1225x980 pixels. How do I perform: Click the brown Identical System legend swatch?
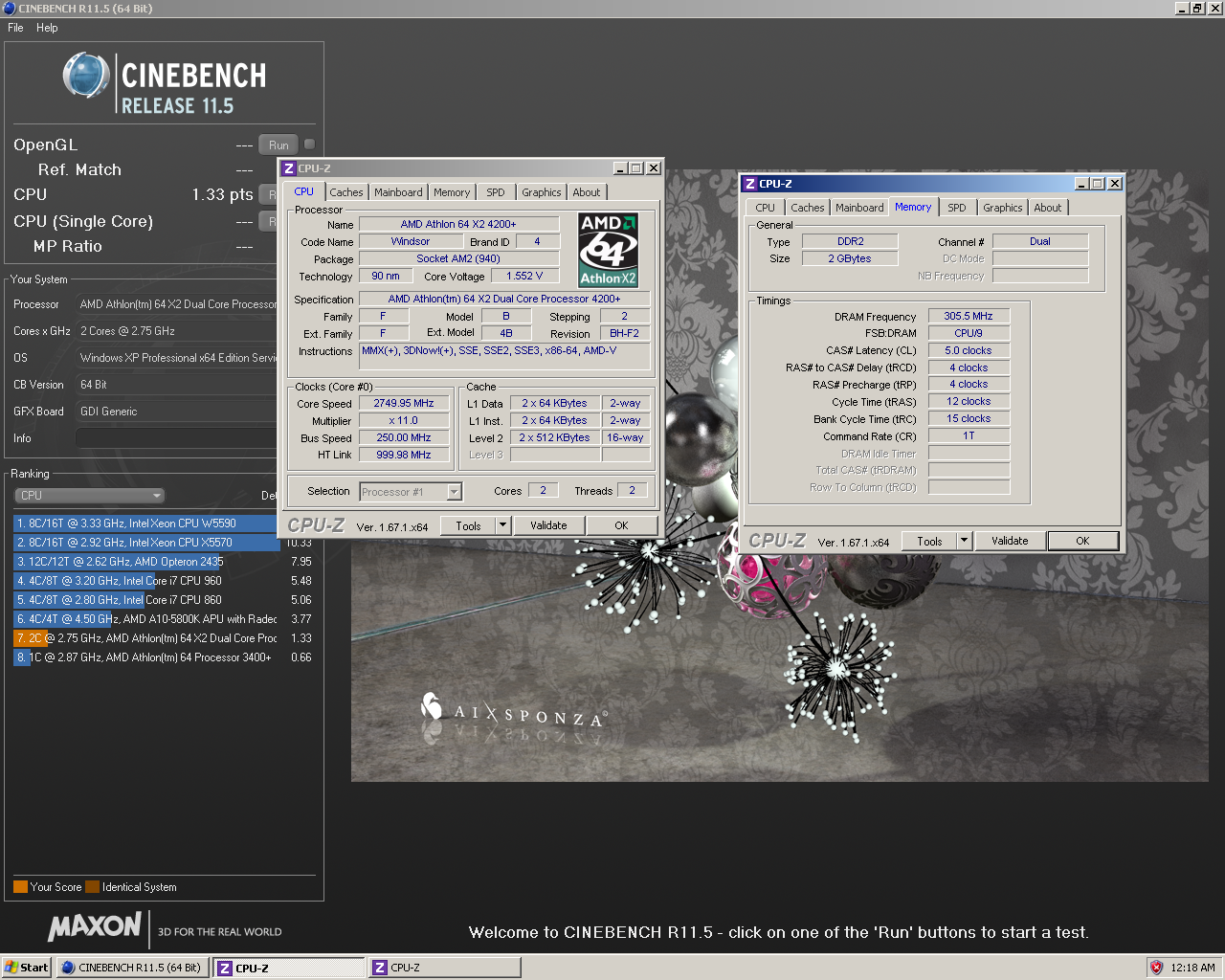[x=92, y=887]
